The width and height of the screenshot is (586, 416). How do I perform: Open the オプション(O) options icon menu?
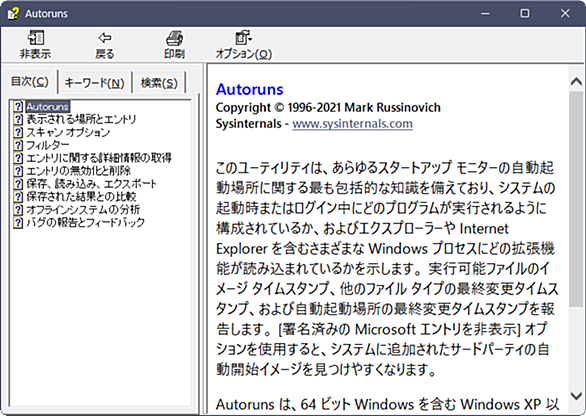244,38
